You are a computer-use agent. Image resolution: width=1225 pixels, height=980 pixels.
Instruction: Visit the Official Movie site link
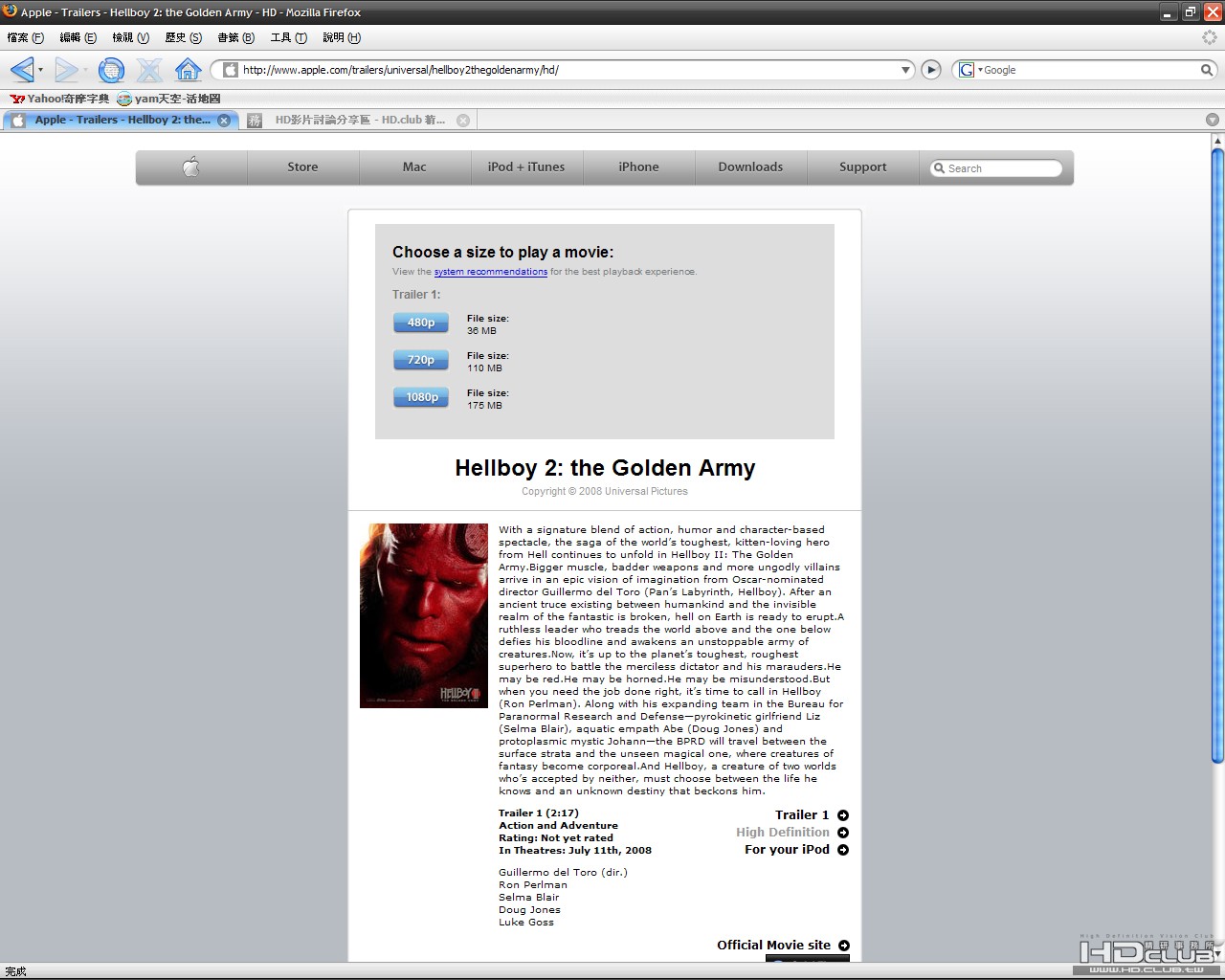point(783,946)
